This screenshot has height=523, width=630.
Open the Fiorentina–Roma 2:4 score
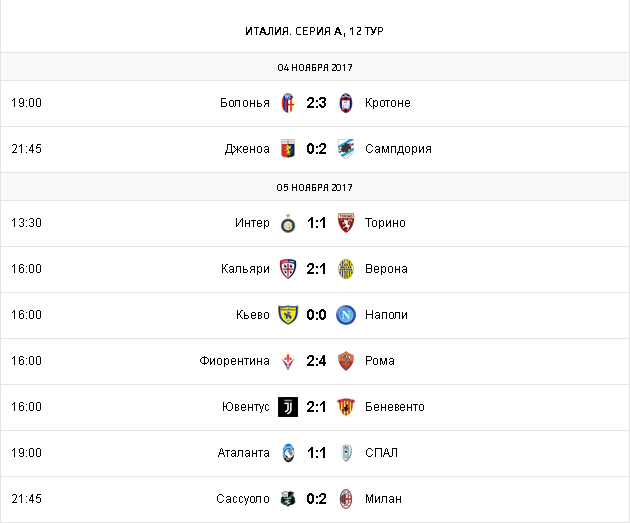(x=317, y=361)
